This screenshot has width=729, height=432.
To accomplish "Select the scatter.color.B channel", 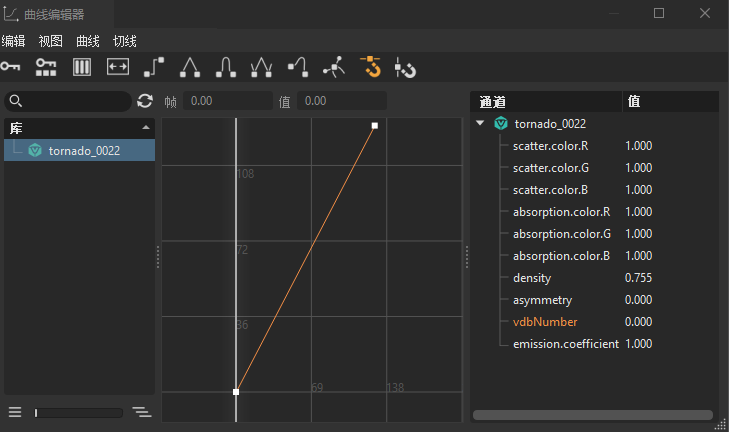I will tap(550, 190).
